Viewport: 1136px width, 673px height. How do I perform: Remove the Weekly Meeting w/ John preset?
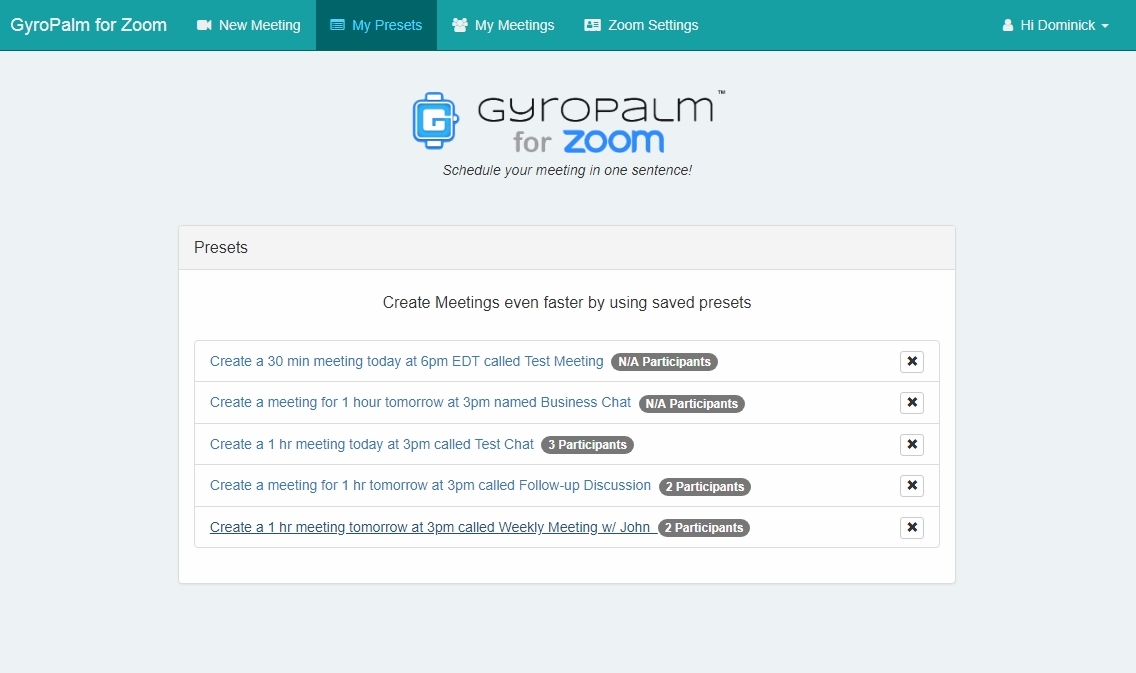tap(911, 528)
